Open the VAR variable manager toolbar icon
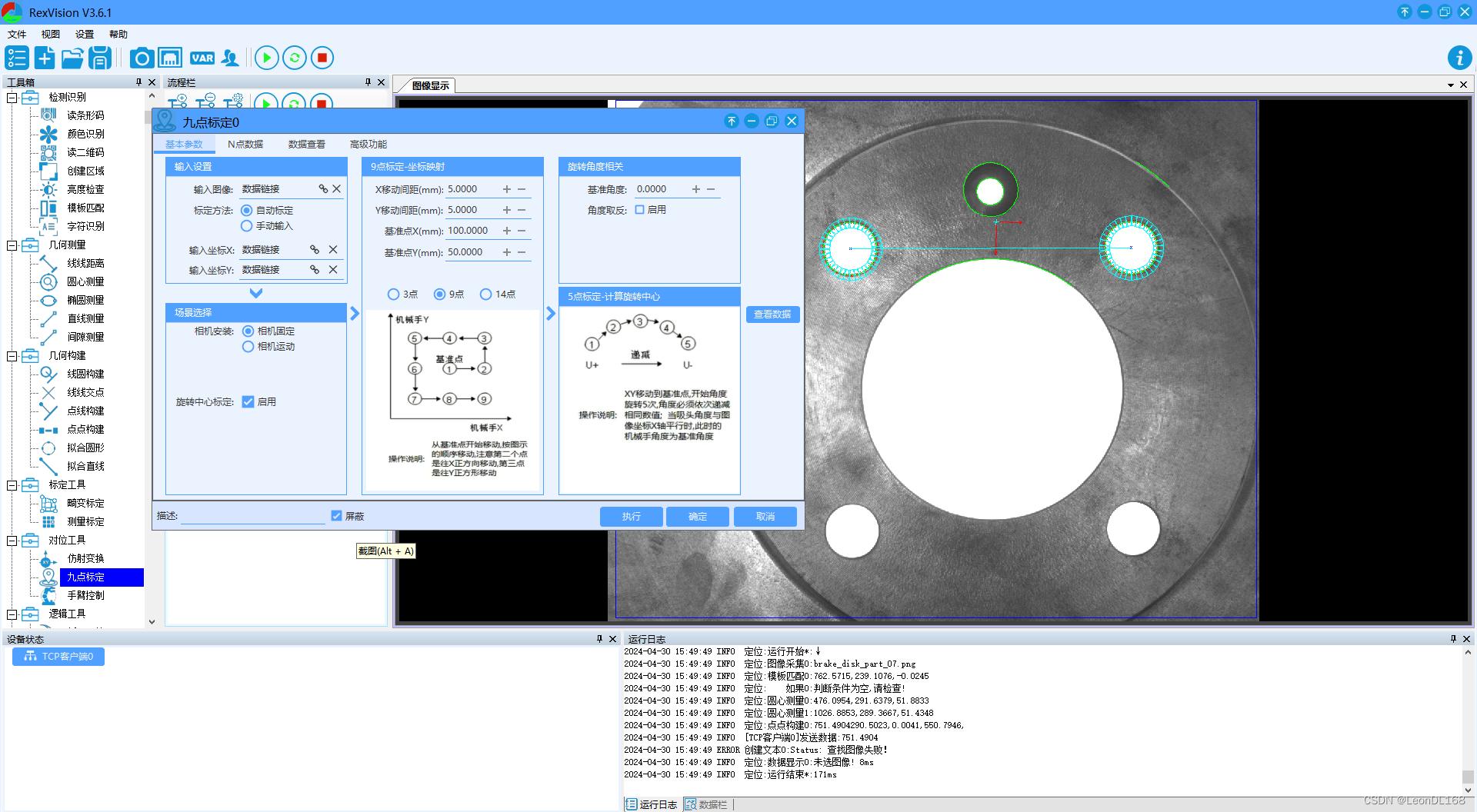 [202, 58]
